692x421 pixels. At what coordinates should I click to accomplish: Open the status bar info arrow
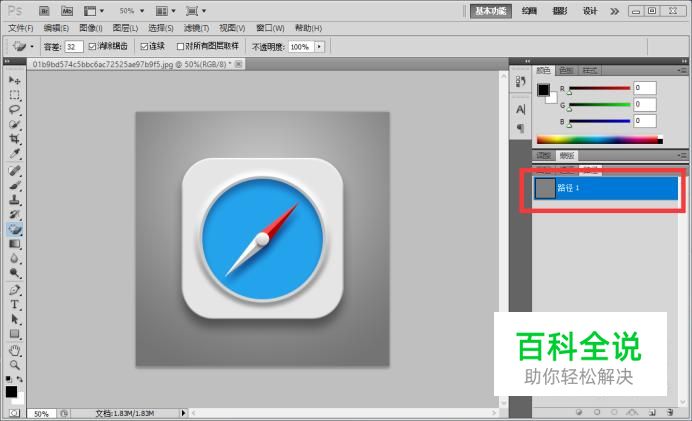pos(183,413)
